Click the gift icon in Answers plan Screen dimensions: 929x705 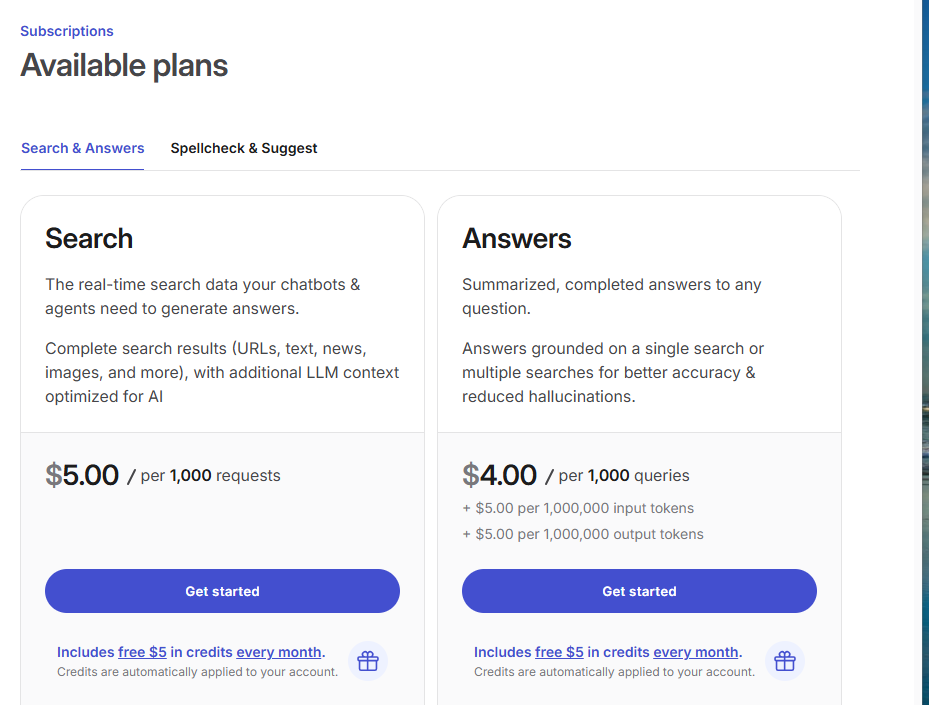784,661
